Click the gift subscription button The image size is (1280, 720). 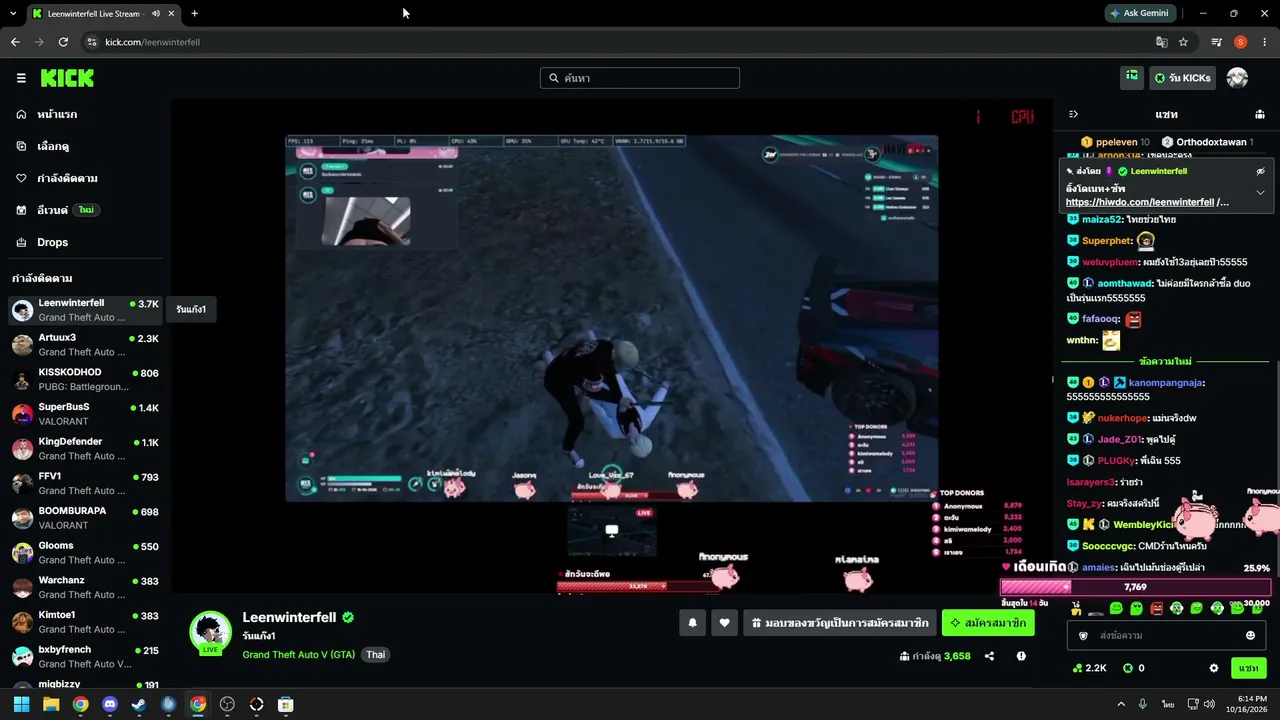point(840,623)
